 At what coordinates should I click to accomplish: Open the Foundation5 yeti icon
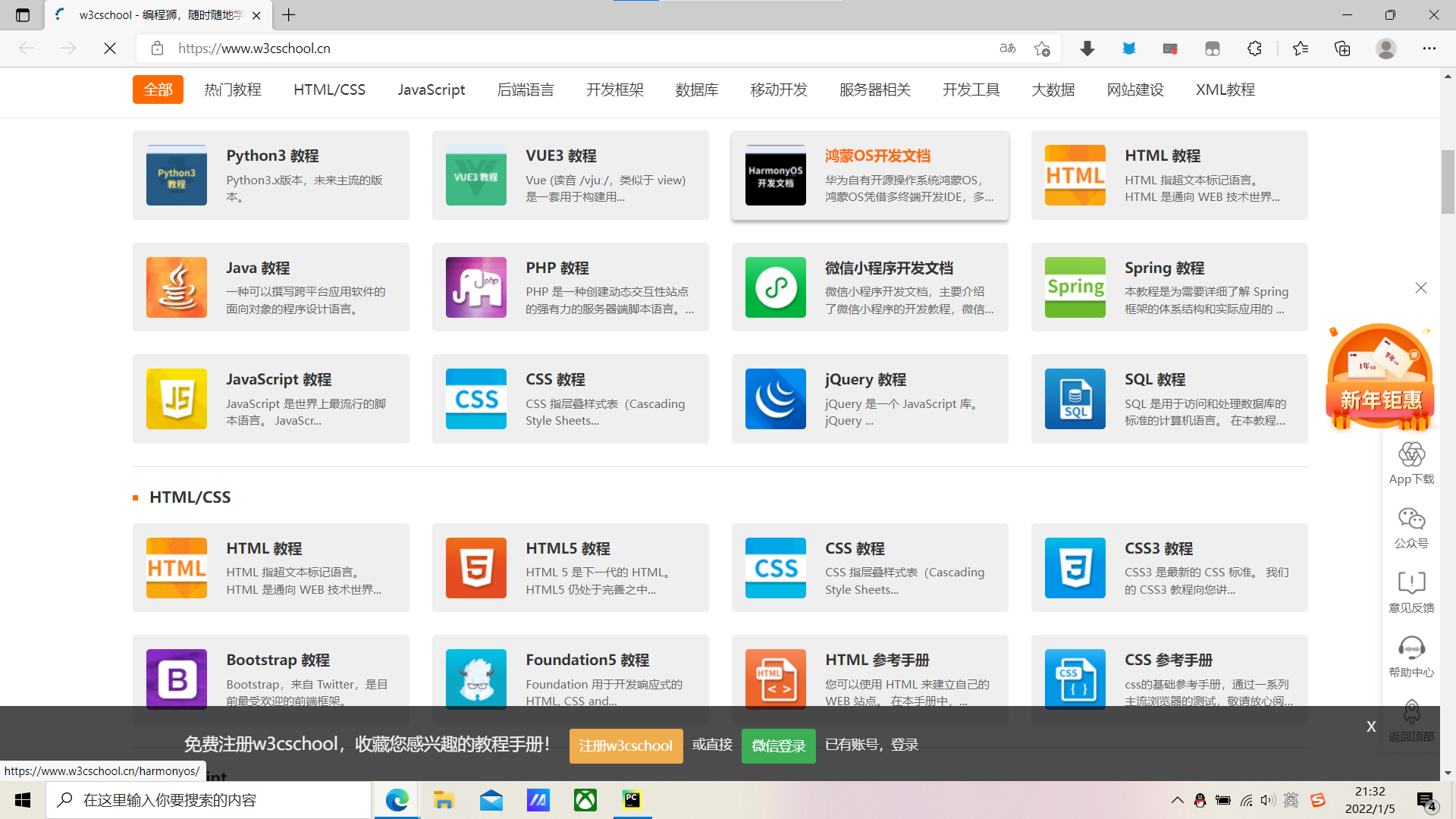pos(475,679)
